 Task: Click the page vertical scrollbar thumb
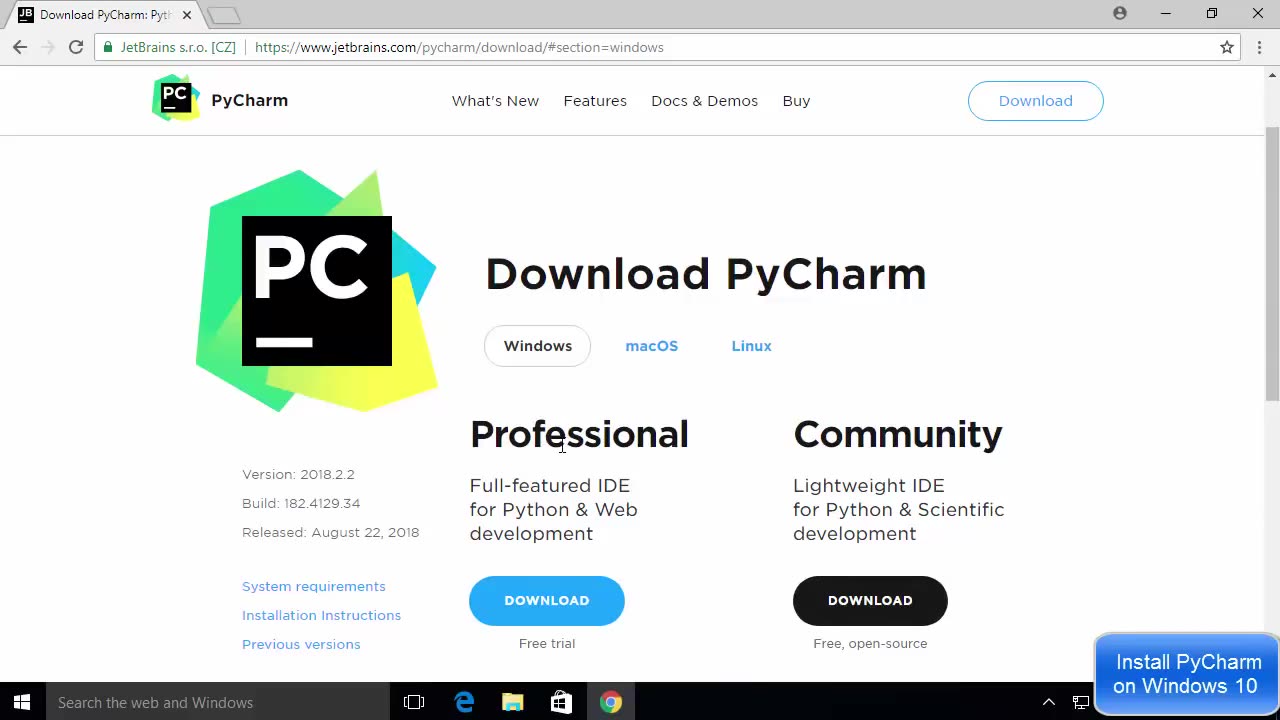point(1272,265)
